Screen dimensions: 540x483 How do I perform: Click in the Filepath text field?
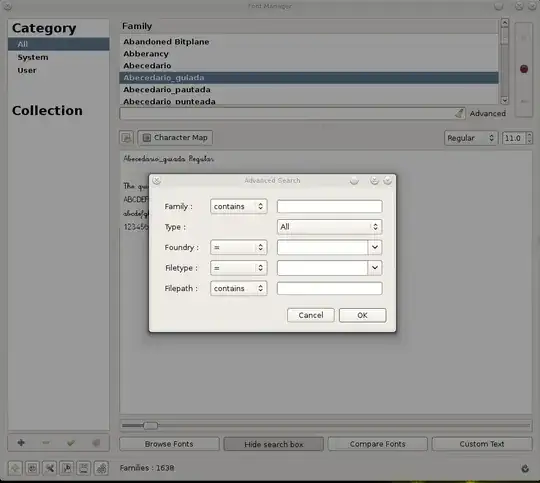tap(330, 288)
